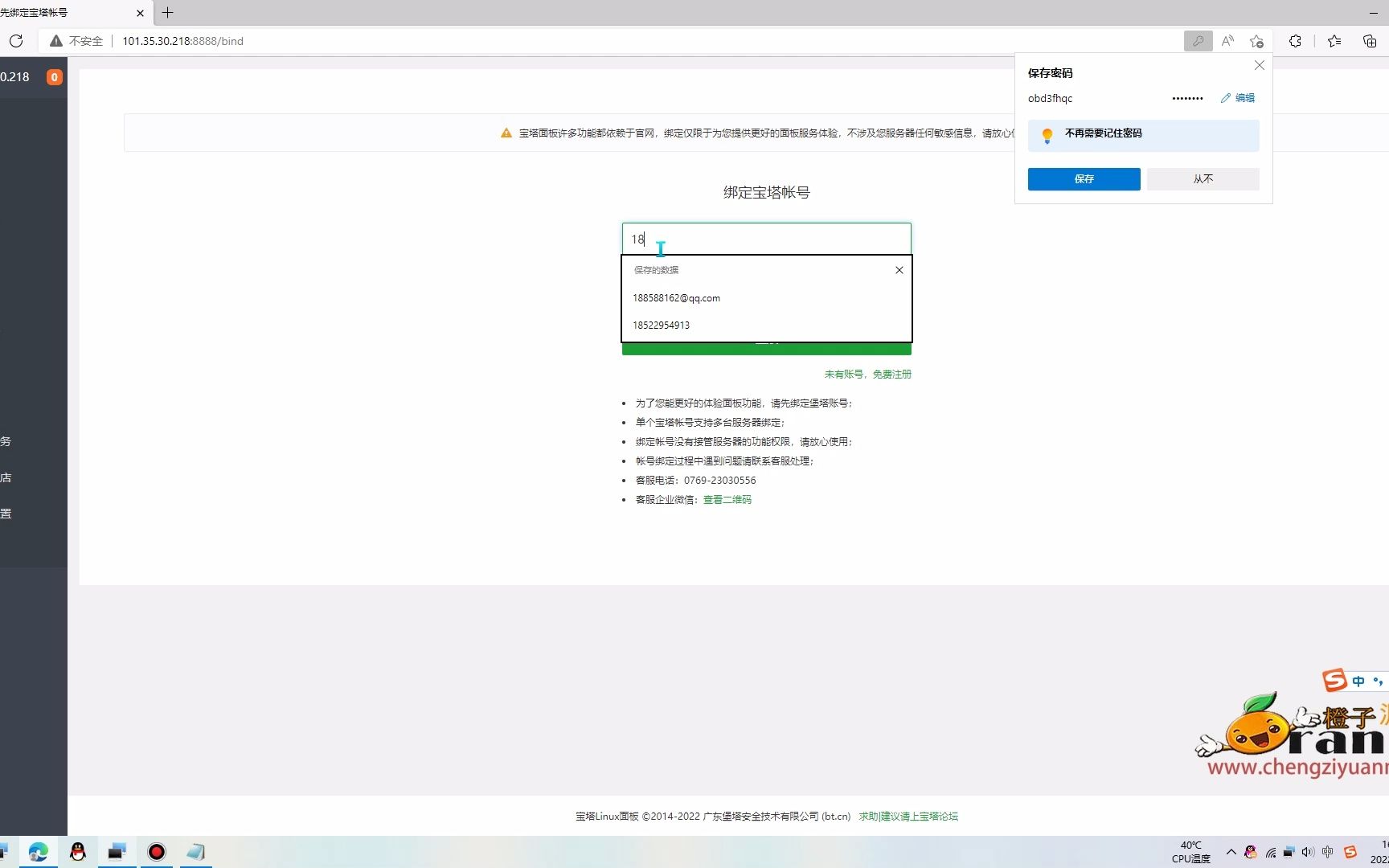Screen dimensions: 1389x868
Task: Open the password key icon in address bar
Action: (x=1198, y=41)
